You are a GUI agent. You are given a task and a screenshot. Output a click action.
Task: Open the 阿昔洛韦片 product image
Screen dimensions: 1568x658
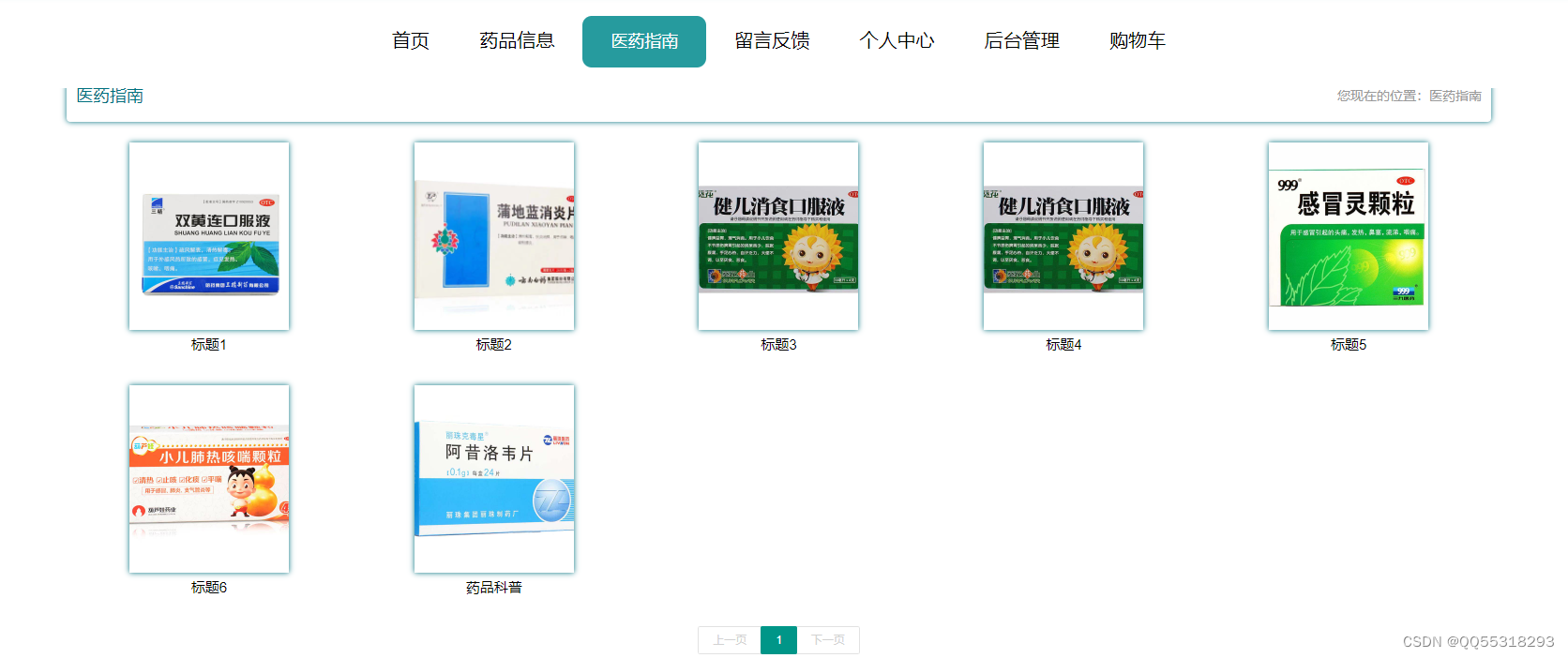(494, 479)
